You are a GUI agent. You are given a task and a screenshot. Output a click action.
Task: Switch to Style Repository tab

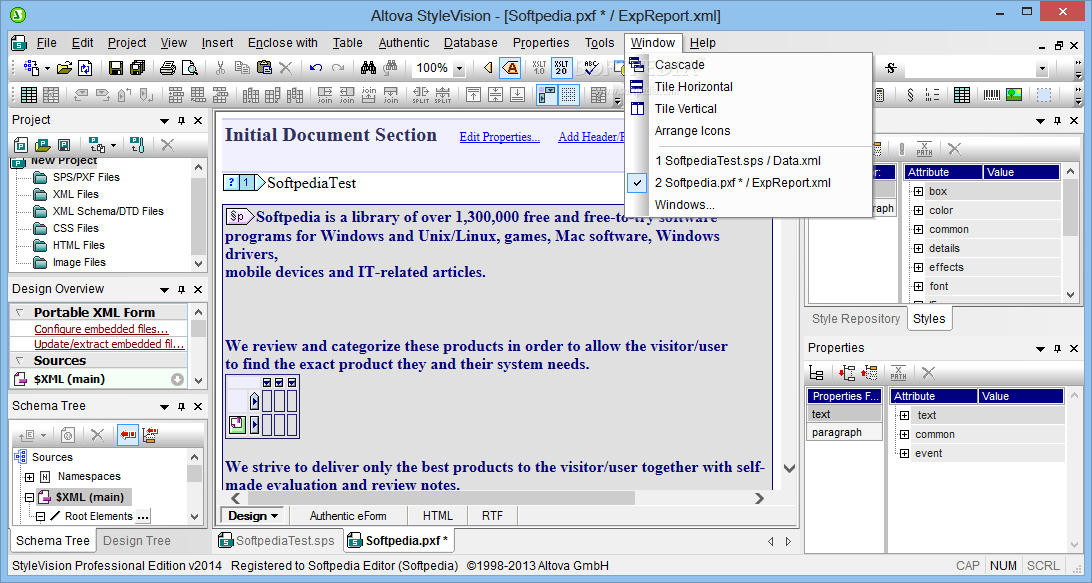coord(856,318)
